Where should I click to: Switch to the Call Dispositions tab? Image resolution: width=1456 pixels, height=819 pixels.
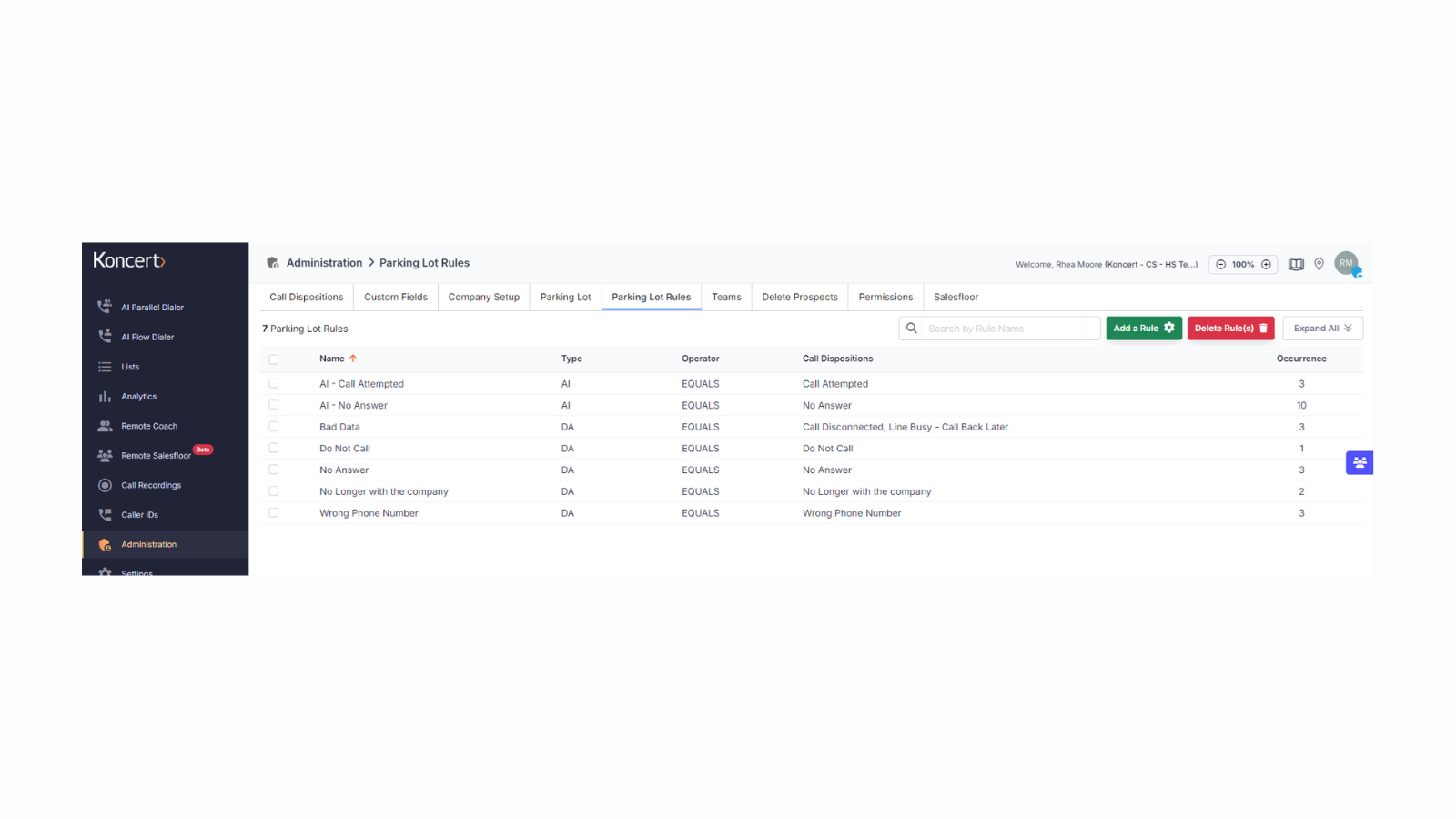click(306, 298)
